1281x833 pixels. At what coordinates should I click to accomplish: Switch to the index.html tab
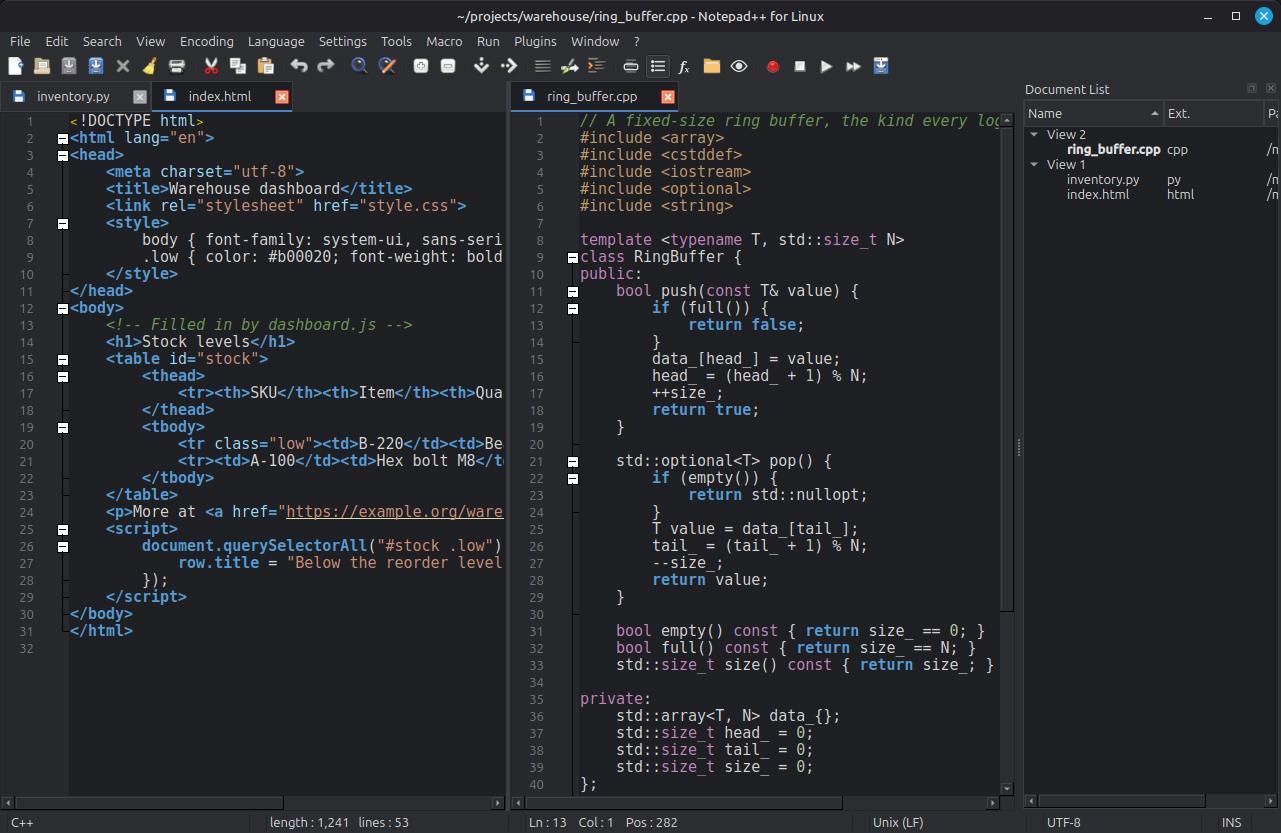[x=221, y=97]
